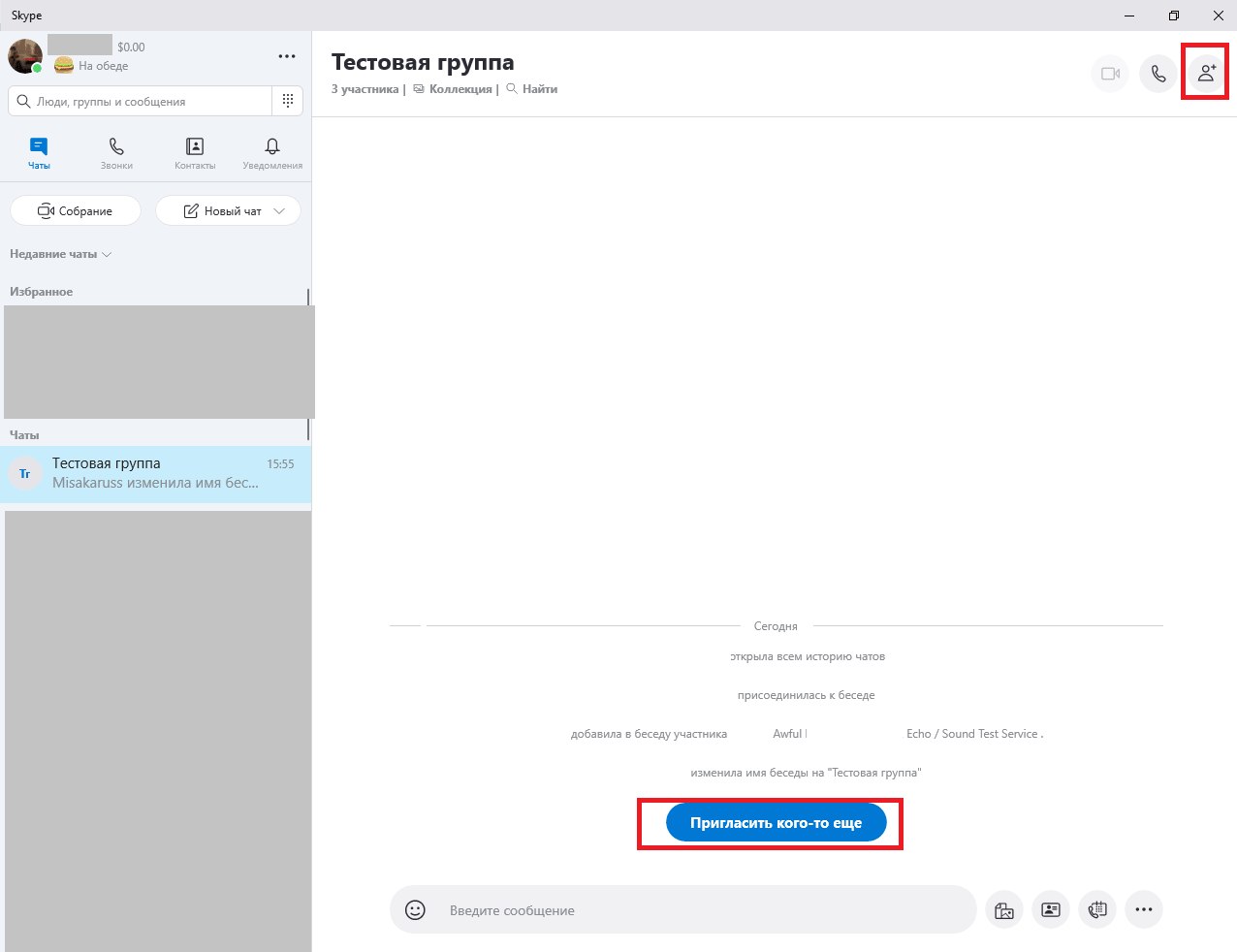Click the Echo / Sound Test Service name
The width and height of the screenshot is (1237, 952).
972,734
